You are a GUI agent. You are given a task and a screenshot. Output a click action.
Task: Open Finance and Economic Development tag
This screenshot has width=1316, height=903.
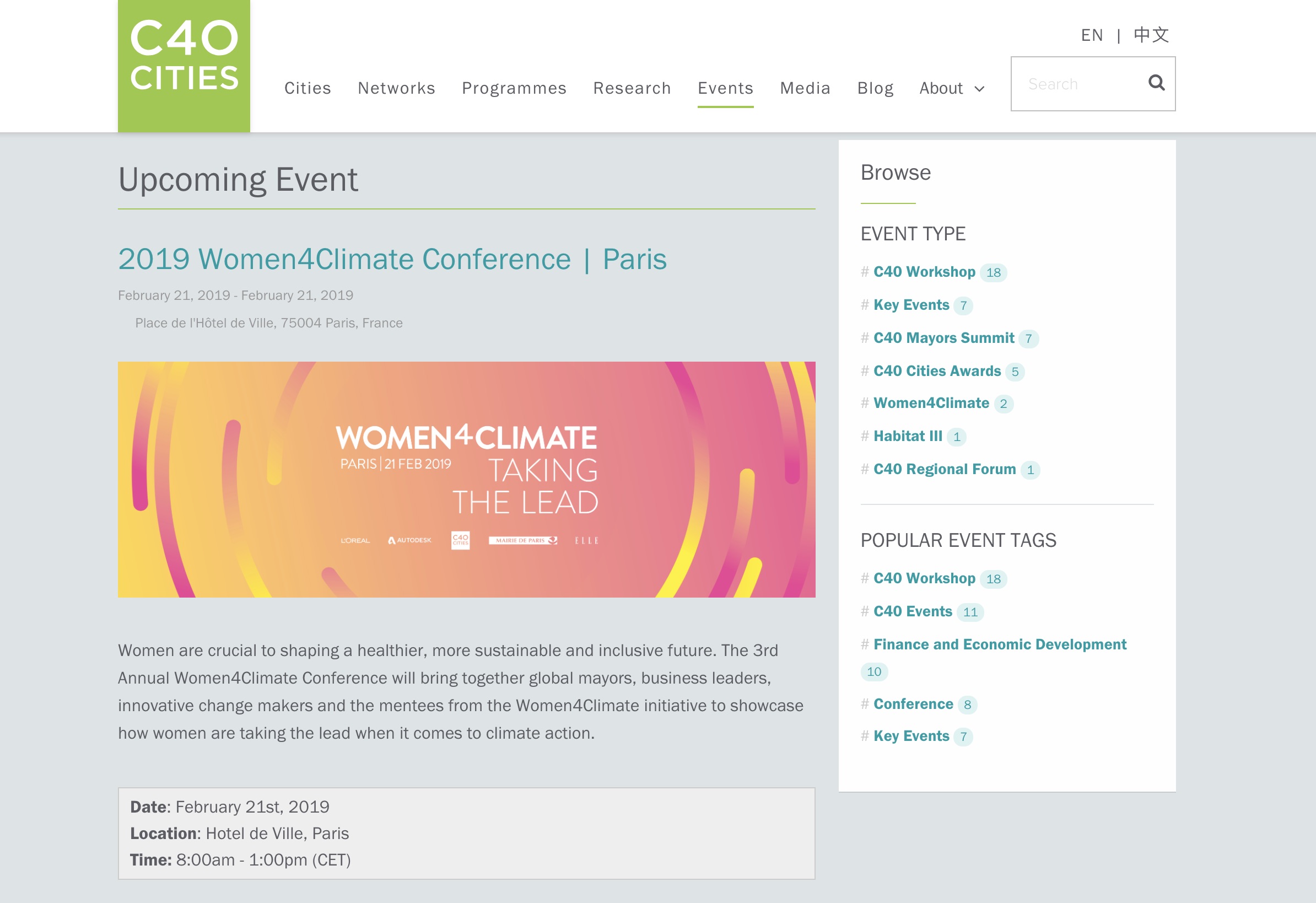(x=1000, y=644)
